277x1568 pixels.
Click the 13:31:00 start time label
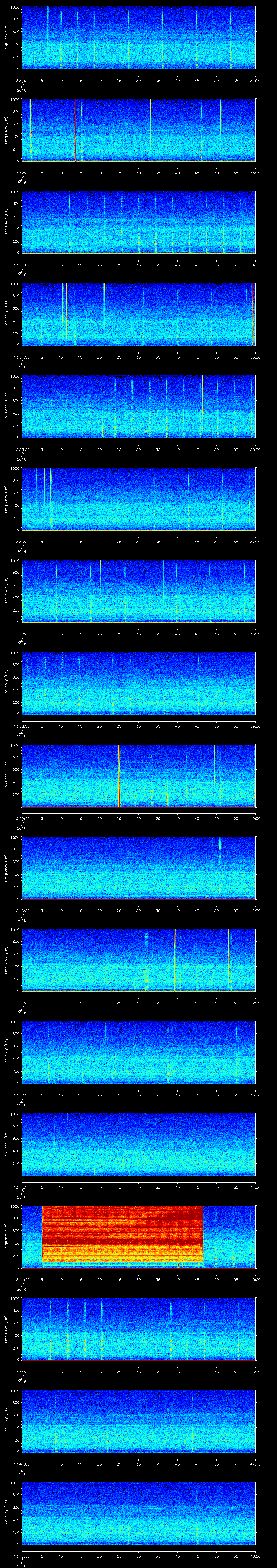coord(21,80)
